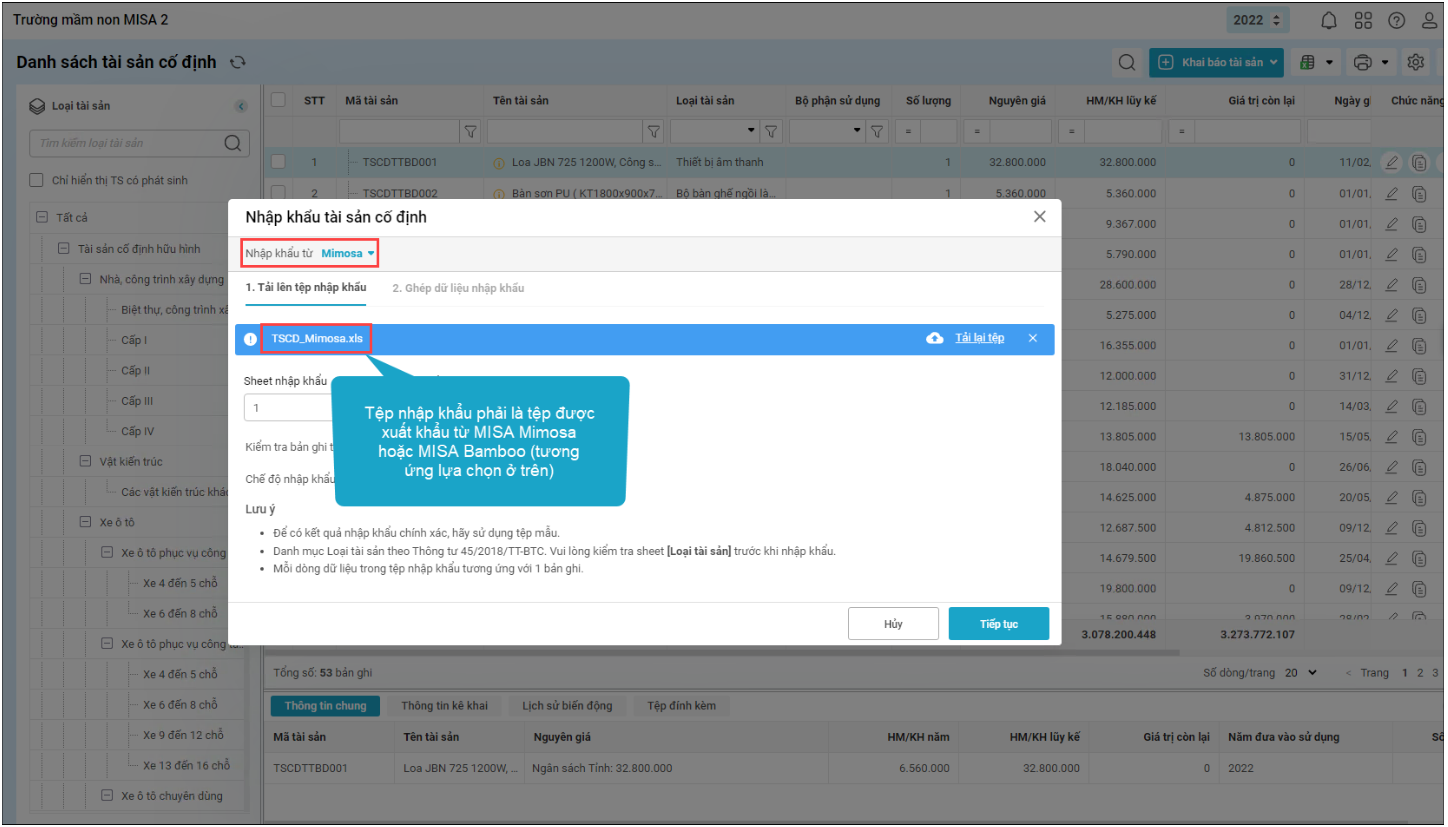Go to page 3 of the list
This screenshot has height=827, width=1448.
[1436, 673]
